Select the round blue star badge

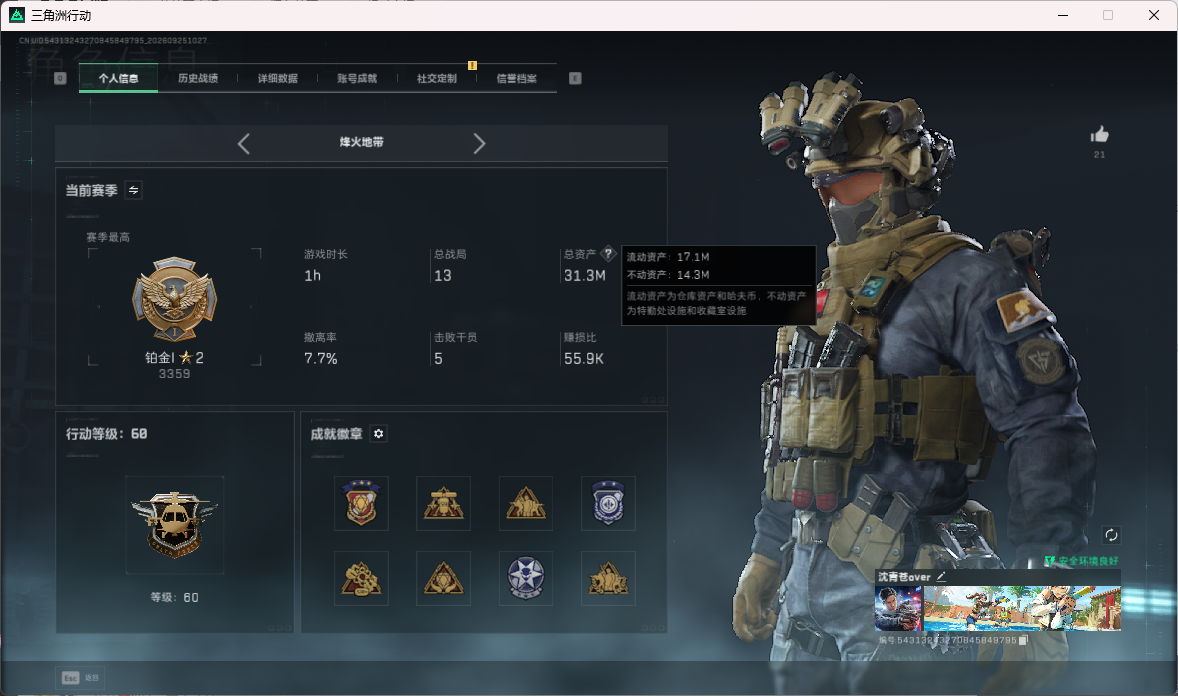(x=526, y=579)
